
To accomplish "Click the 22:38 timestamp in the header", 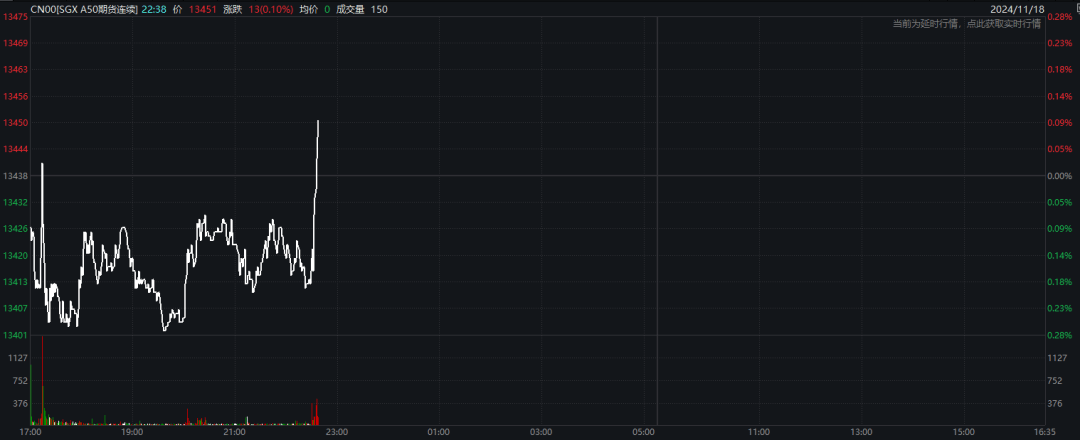I will tap(153, 9).
